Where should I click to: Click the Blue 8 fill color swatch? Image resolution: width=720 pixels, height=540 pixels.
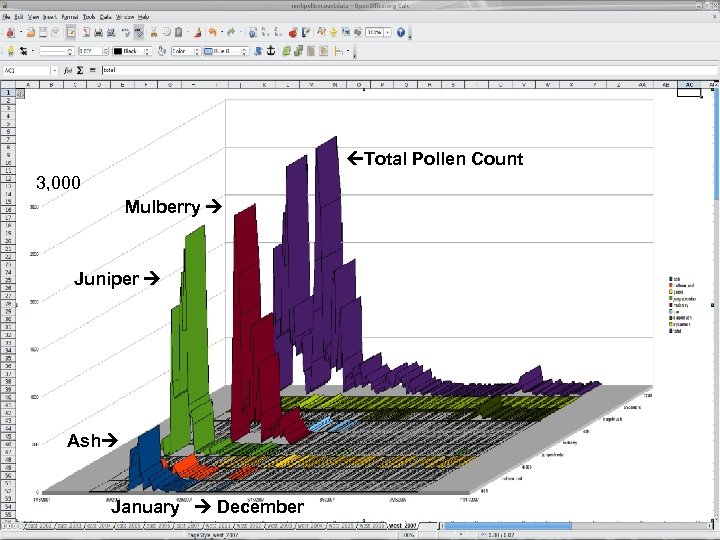208,51
